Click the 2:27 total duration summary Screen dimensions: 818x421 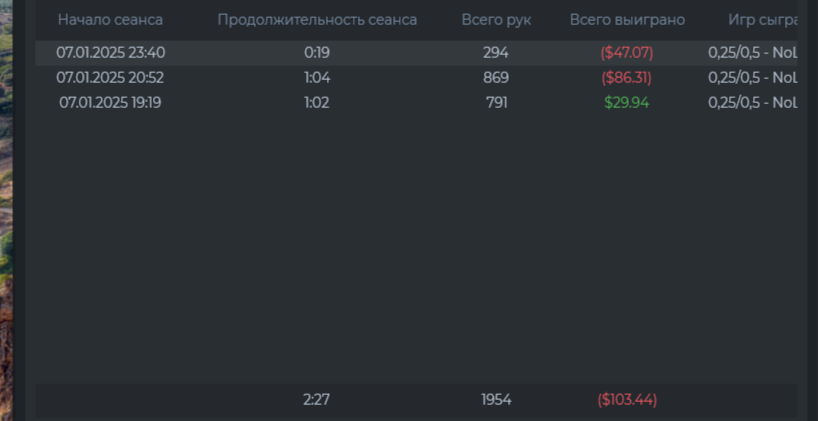(x=316, y=400)
